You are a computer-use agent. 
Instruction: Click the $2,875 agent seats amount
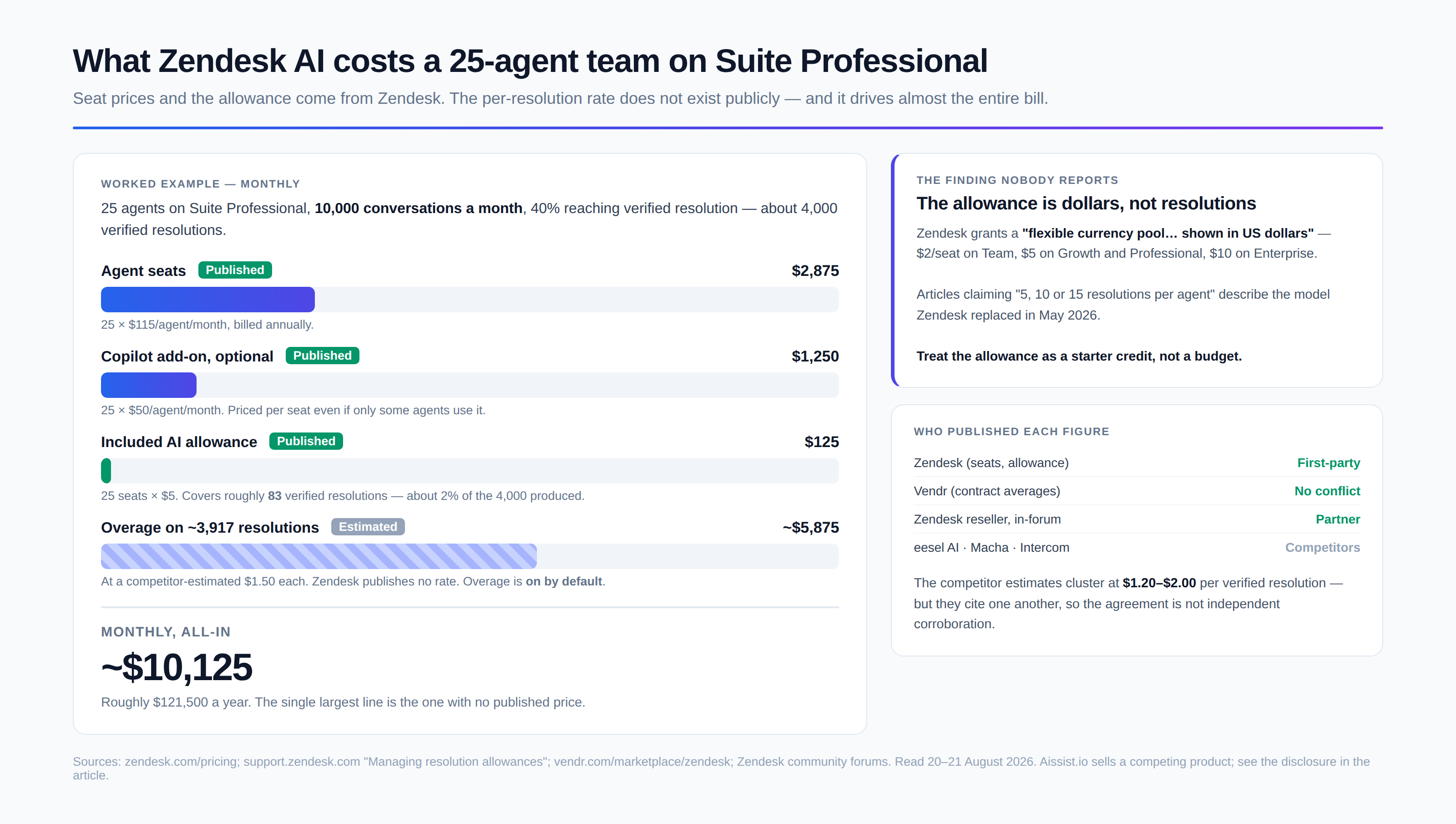tap(815, 270)
